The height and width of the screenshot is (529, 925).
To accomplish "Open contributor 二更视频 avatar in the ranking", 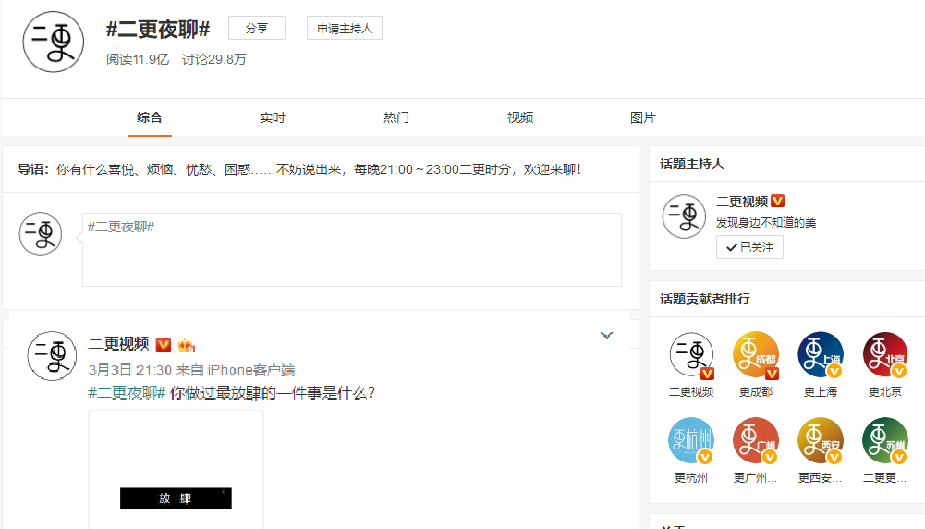I will [691, 354].
